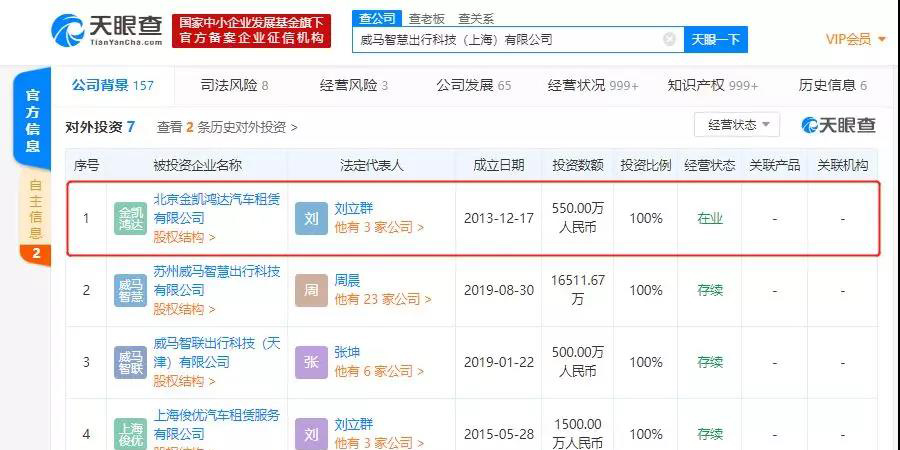Click the 威马智联 company logo icon
Screen dimensions: 900x450
(130, 362)
